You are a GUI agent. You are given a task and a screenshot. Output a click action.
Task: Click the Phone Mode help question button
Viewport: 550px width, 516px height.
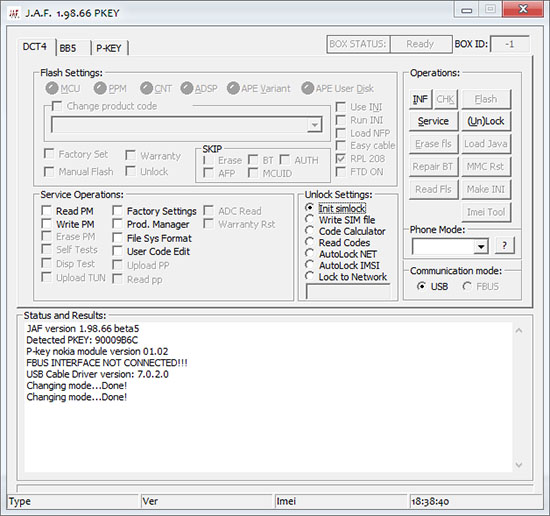pyautogui.click(x=504, y=245)
